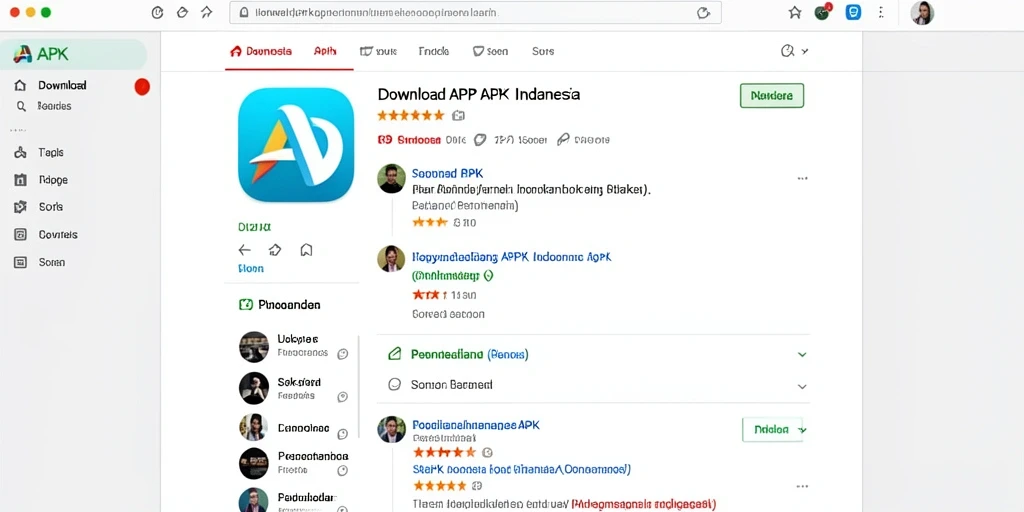Open Soren in the sidebar
Screen dimensions: 1024x512
(x=51, y=263)
